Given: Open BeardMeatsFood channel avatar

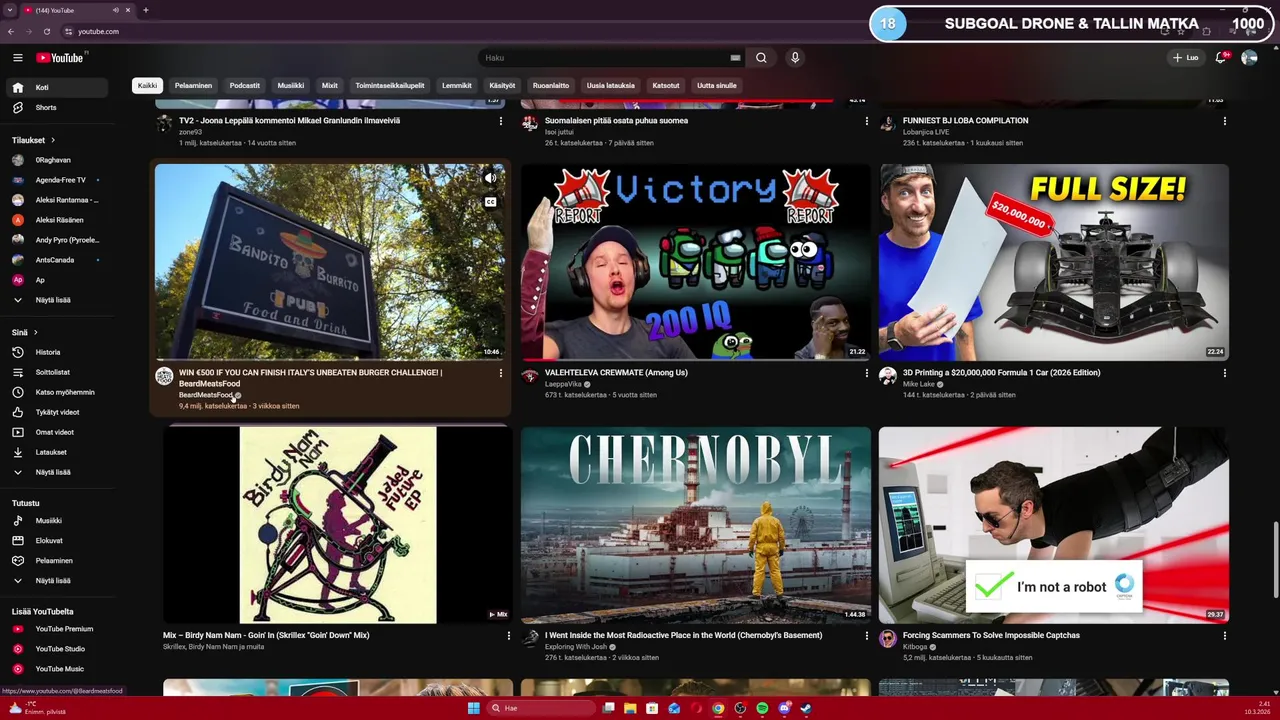Looking at the screenshot, I should click(x=164, y=376).
